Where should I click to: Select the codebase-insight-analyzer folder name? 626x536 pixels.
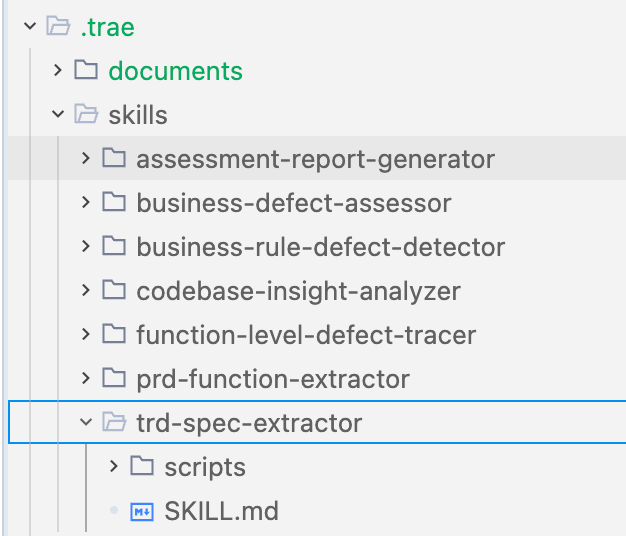coord(299,291)
